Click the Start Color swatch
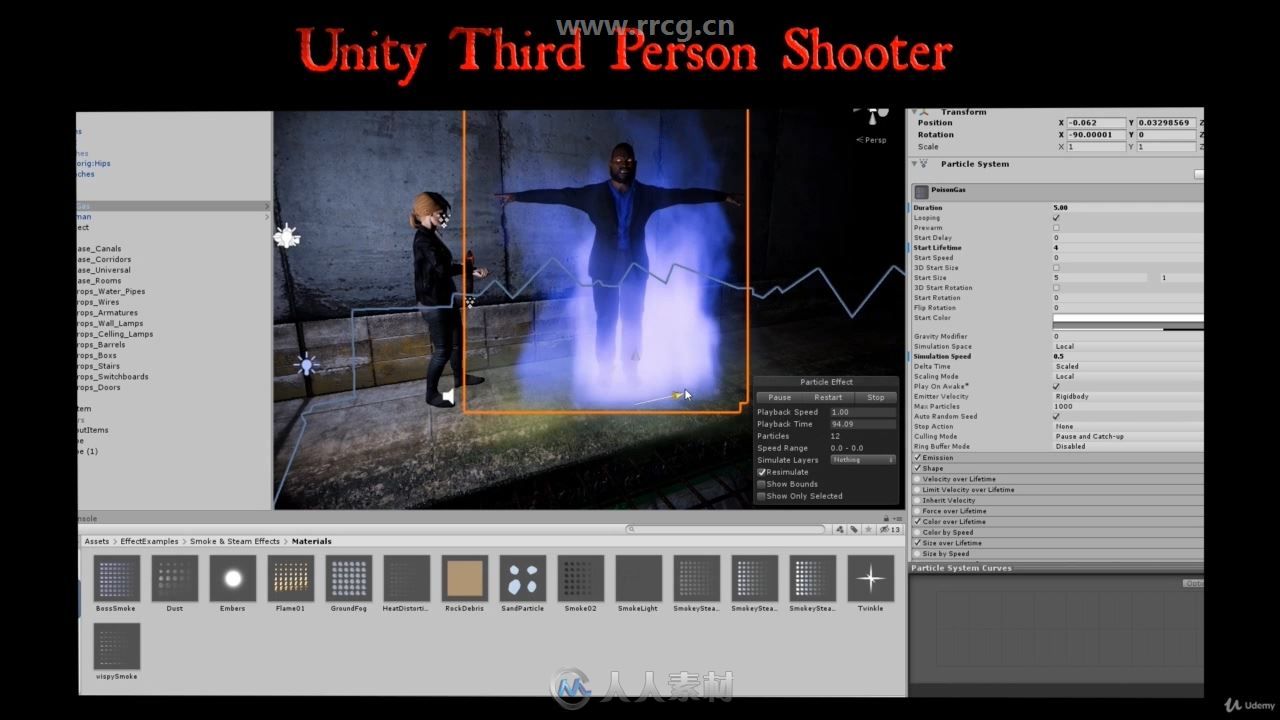This screenshot has width=1280, height=720. coord(1128,318)
